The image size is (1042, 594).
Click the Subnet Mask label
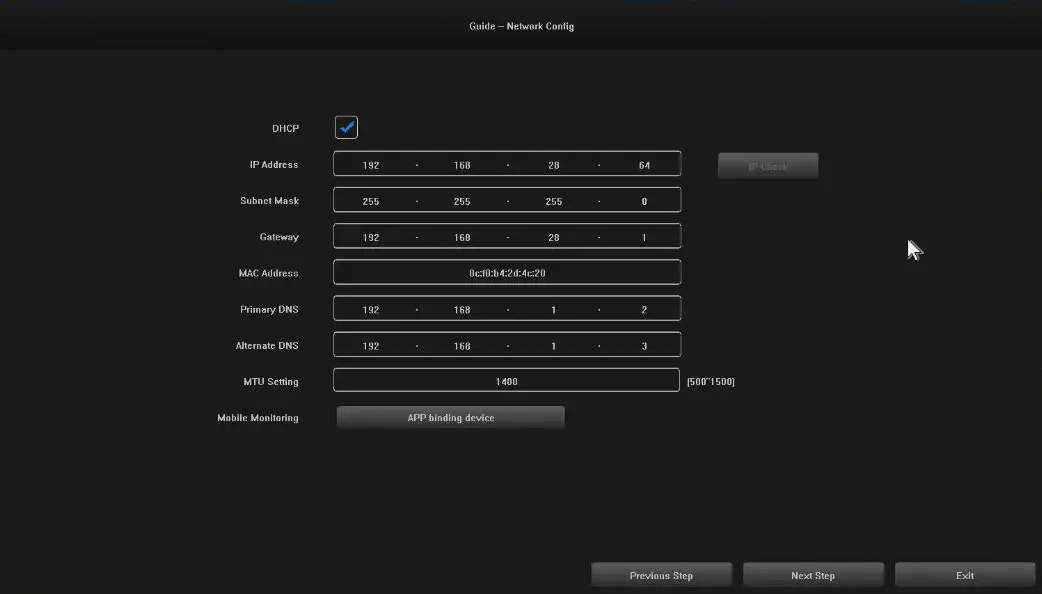(269, 201)
